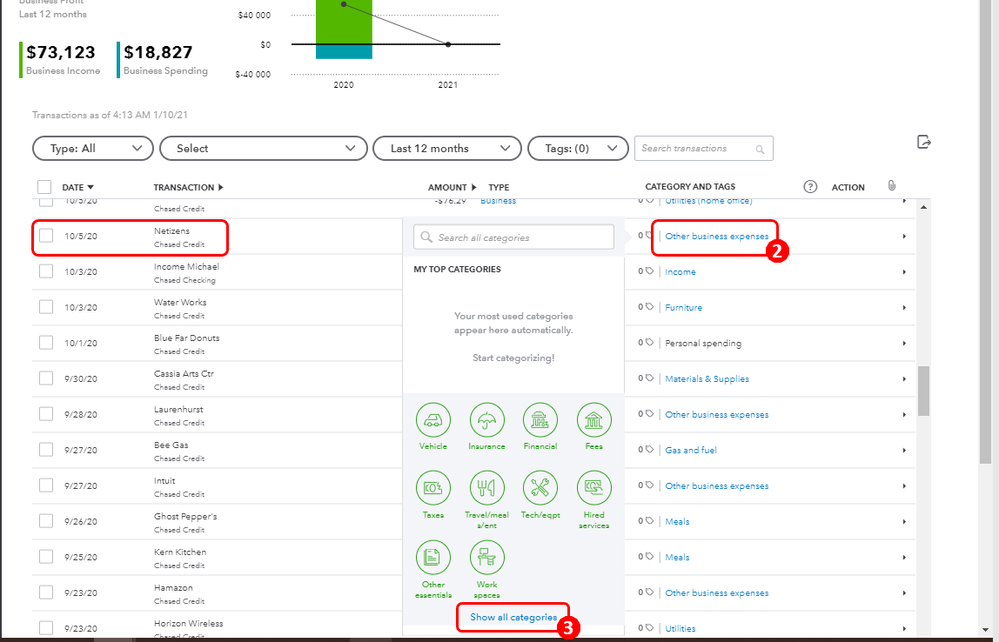Screen dimensions: 999x642
Task: Expand action arrow on Netizens row
Action: click(904, 236)
